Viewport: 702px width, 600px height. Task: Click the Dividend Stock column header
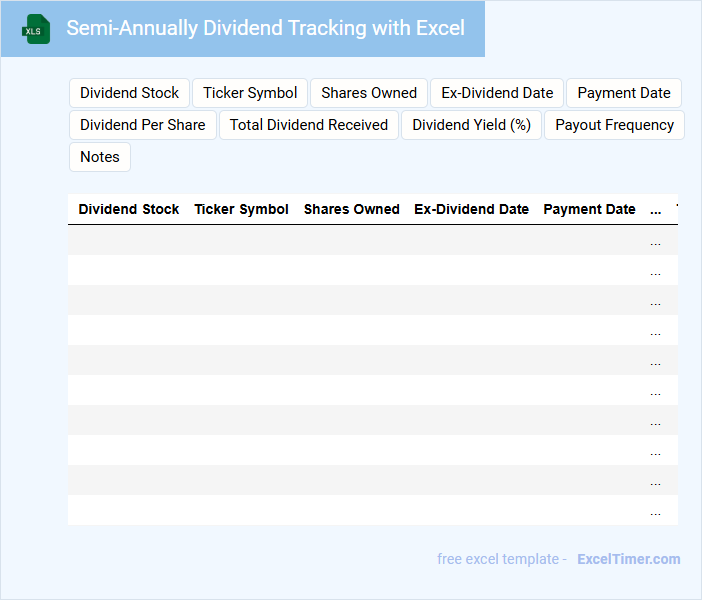(x=129, y=210)
